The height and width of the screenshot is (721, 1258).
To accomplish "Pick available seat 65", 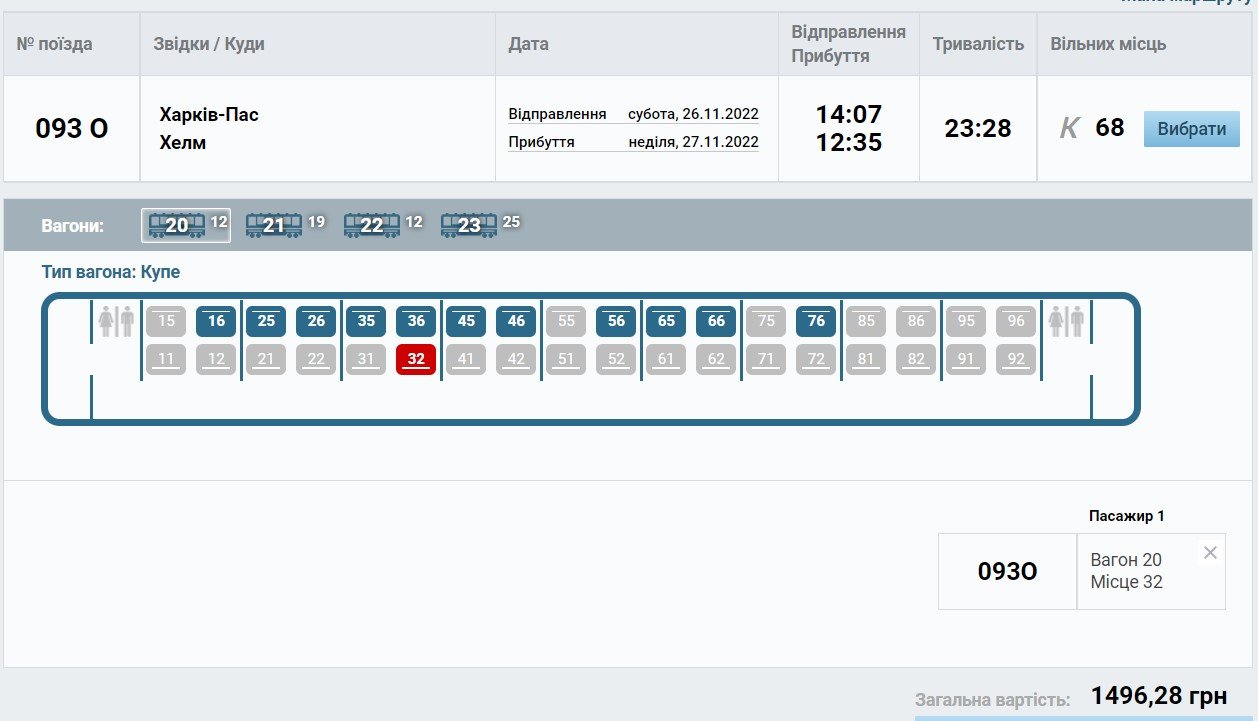I will pyautogui.click(x=666, y=321).
